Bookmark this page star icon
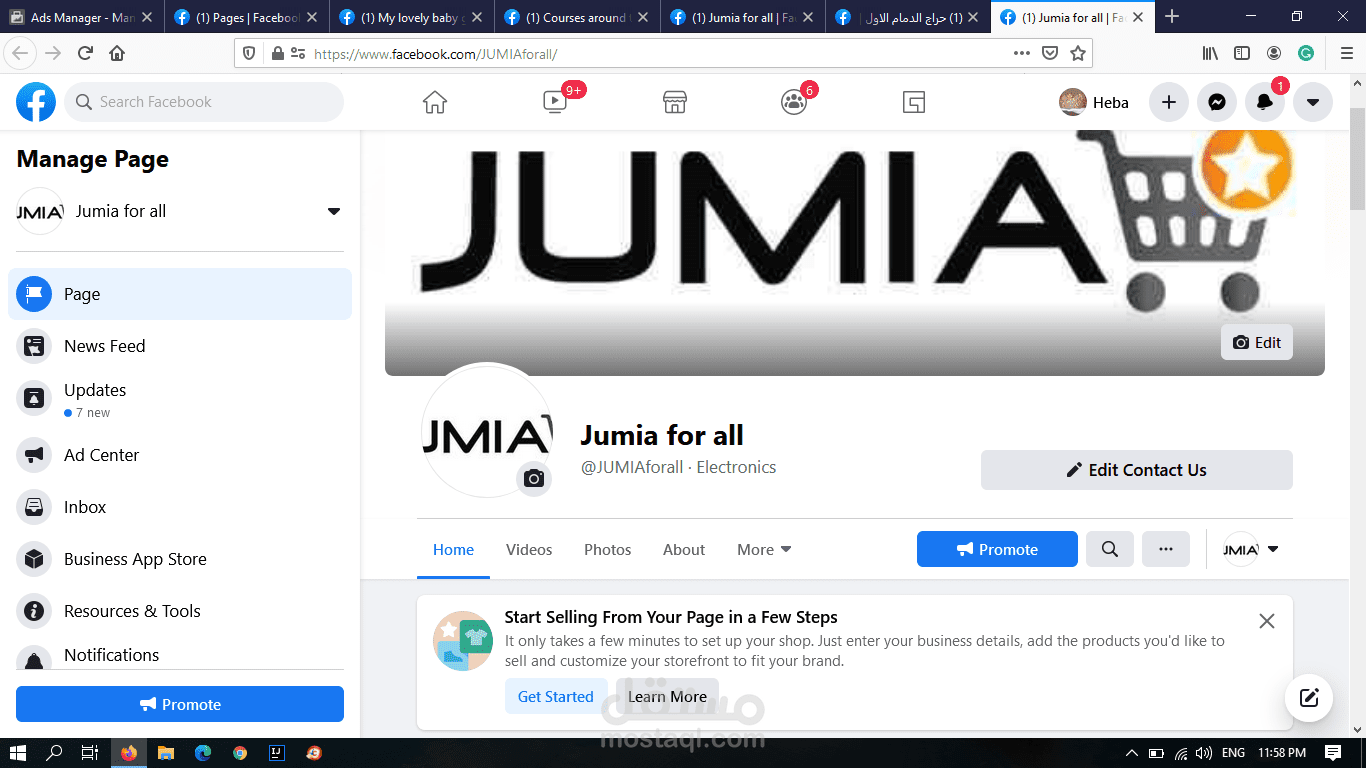Image resolution: width=1366 pixels, height=768 pixels. (x=1078, y=53)
